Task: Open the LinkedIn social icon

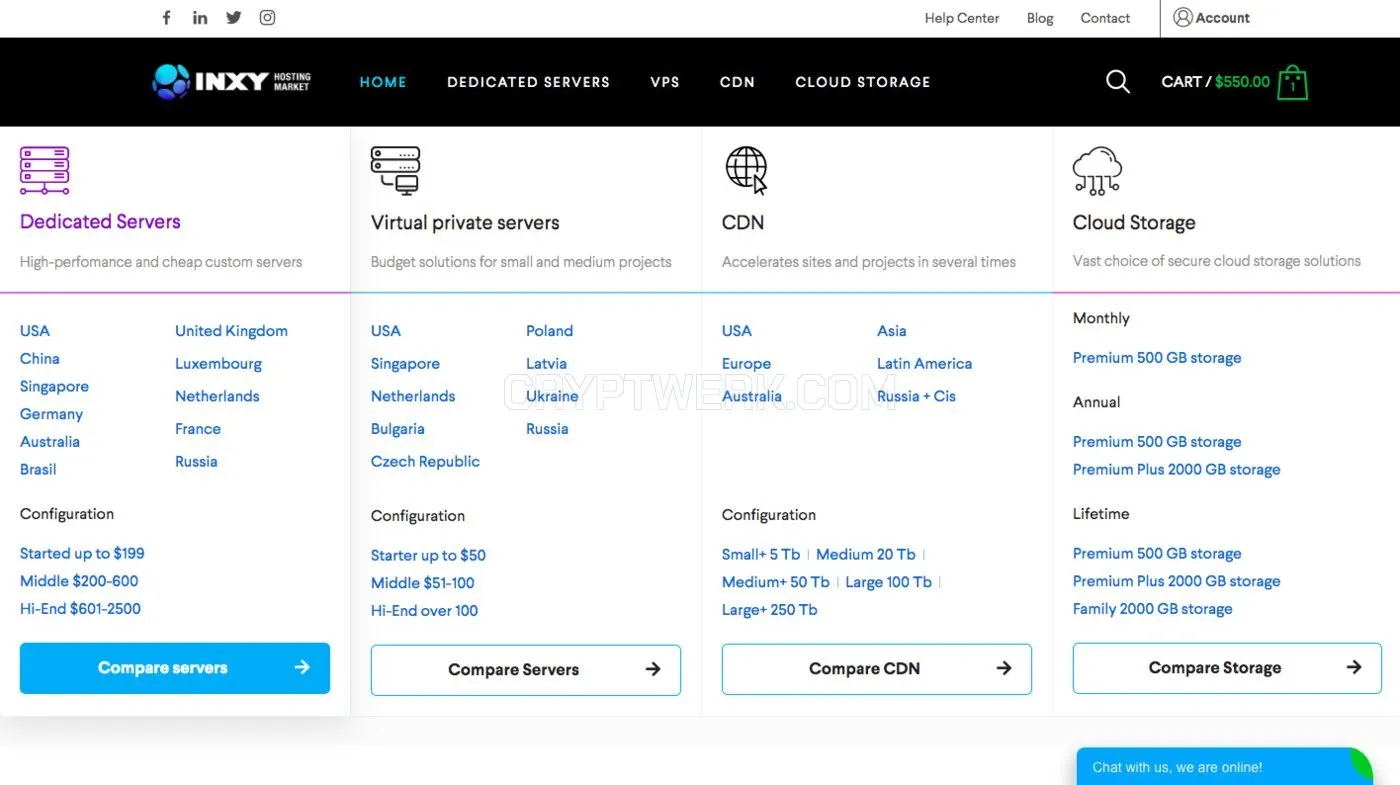Action: (x=200, y=18)
